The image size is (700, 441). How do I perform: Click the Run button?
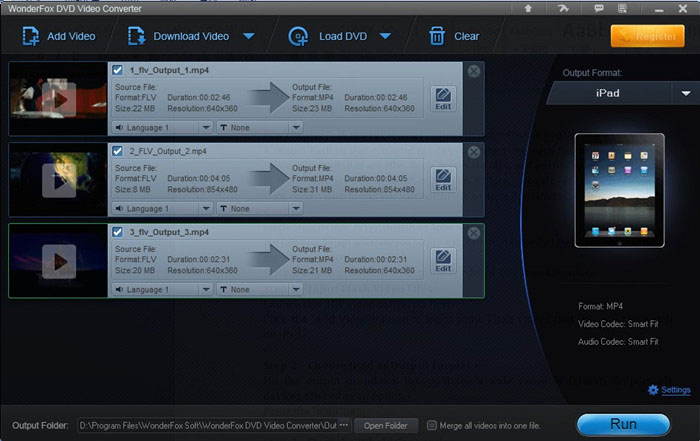coord(623,424)
